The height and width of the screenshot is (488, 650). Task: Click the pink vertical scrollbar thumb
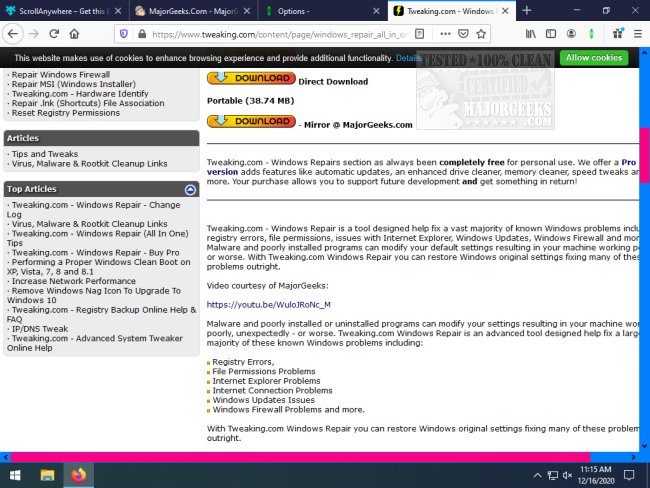point(645,155)
